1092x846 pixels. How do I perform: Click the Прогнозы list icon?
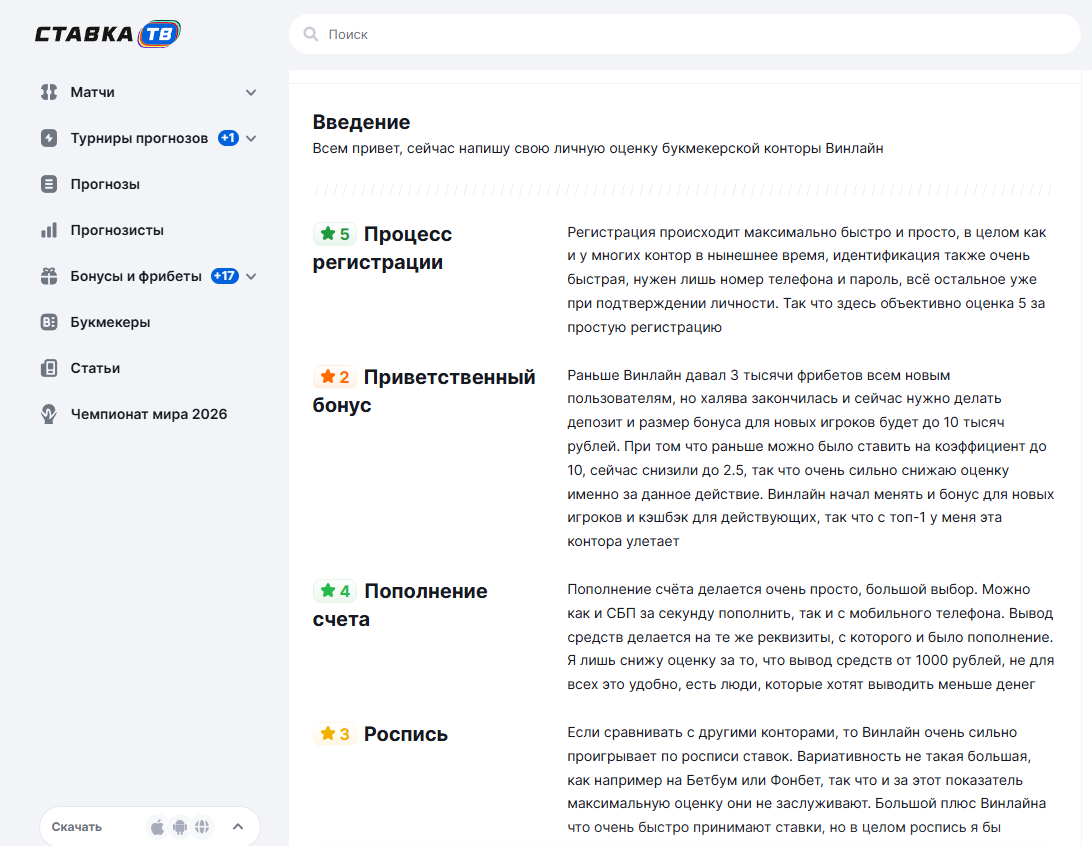(49, 184)
